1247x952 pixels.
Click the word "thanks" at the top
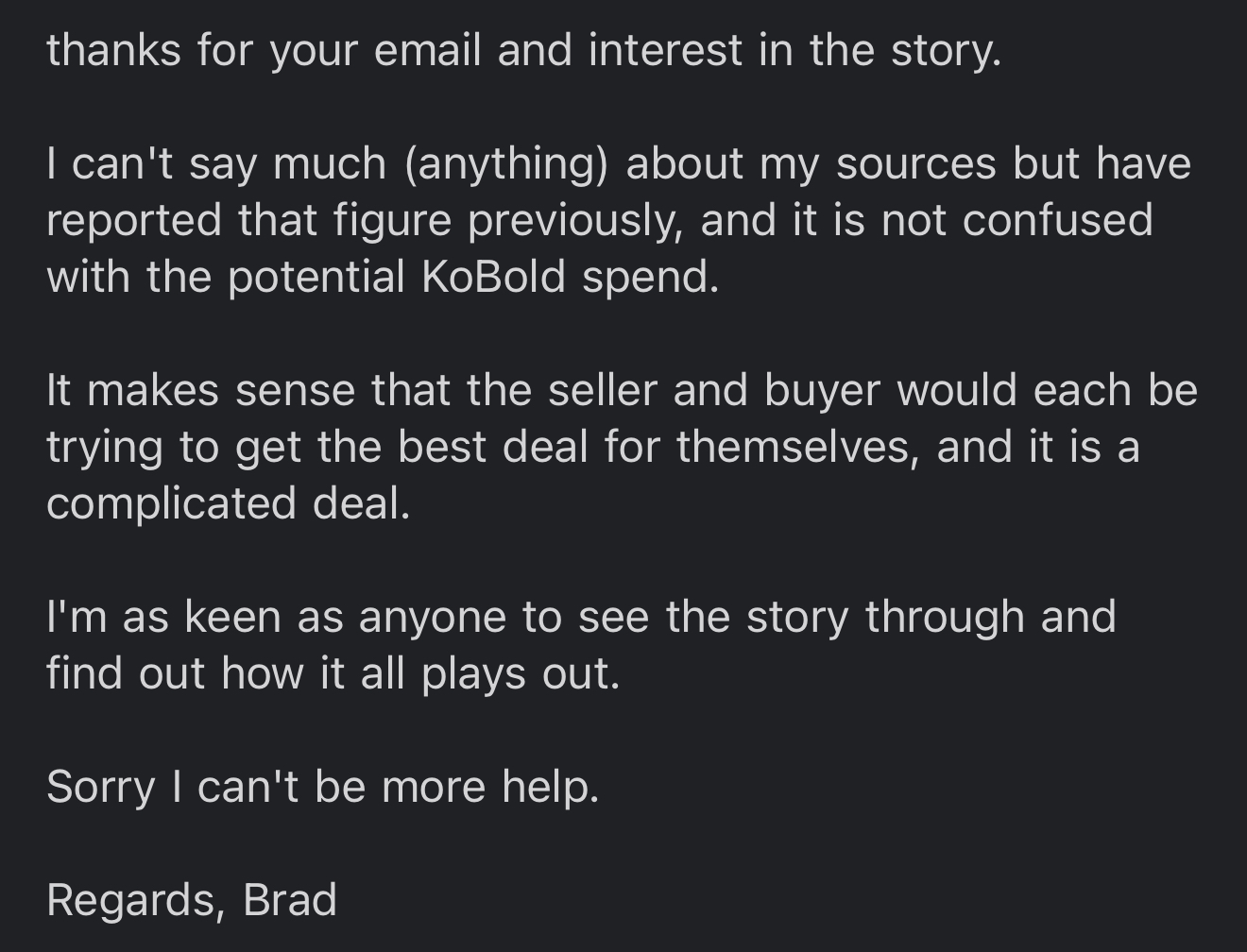point(113,50)
